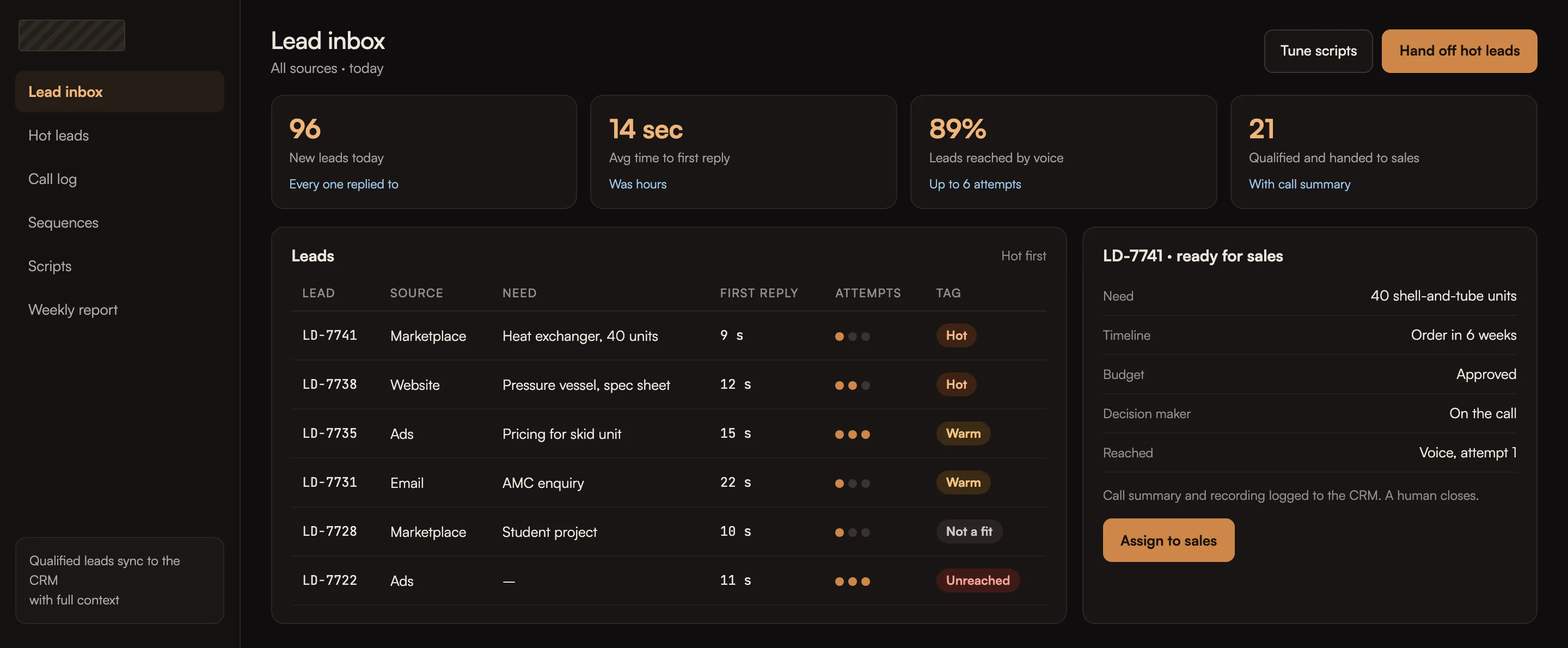This screenshot has height=648, width=1568.
Task: Select Sequences in the sidebar
Action: [119, 222]
